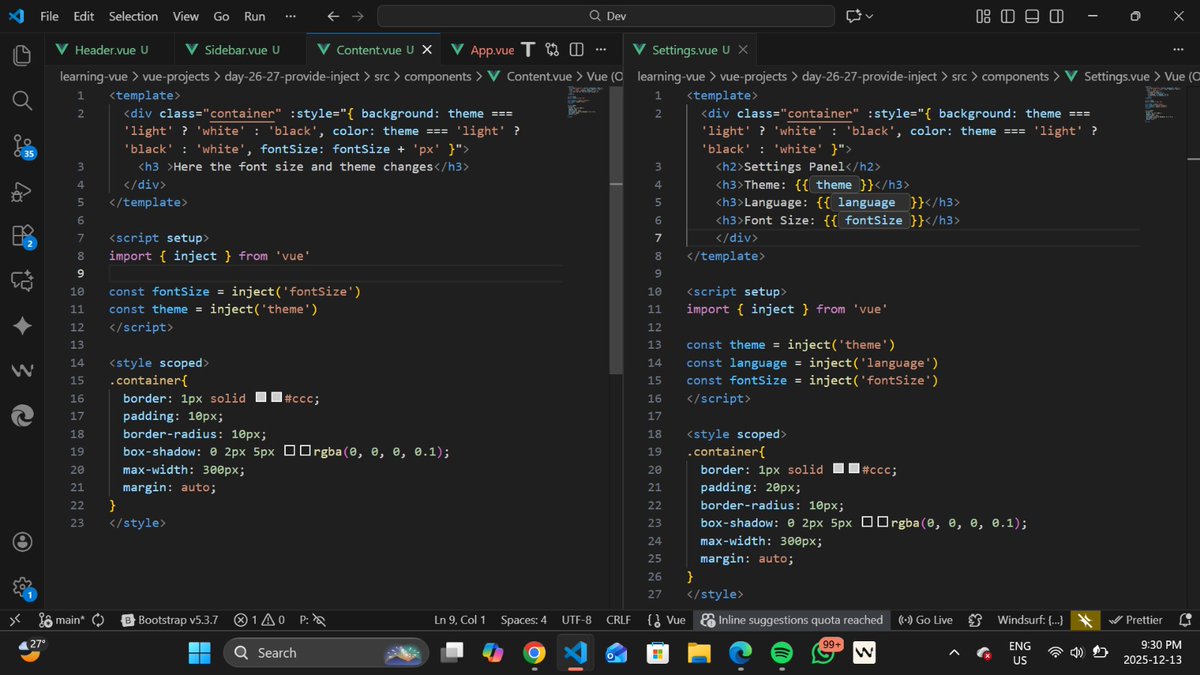
Task: Open the overflow menu in menu bar
Action: (x=290, y=16)
